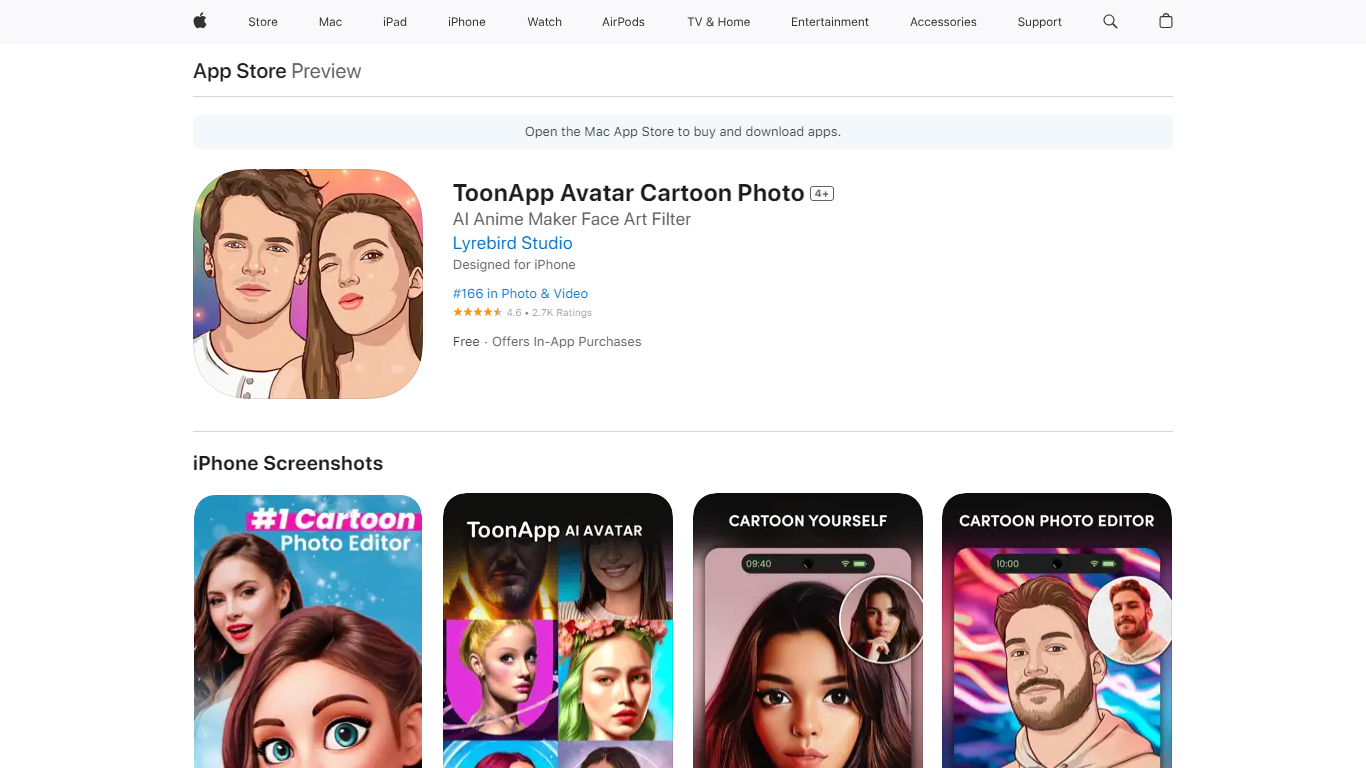
Task: Open the iPhone navigation item
Action: (467, 22)
